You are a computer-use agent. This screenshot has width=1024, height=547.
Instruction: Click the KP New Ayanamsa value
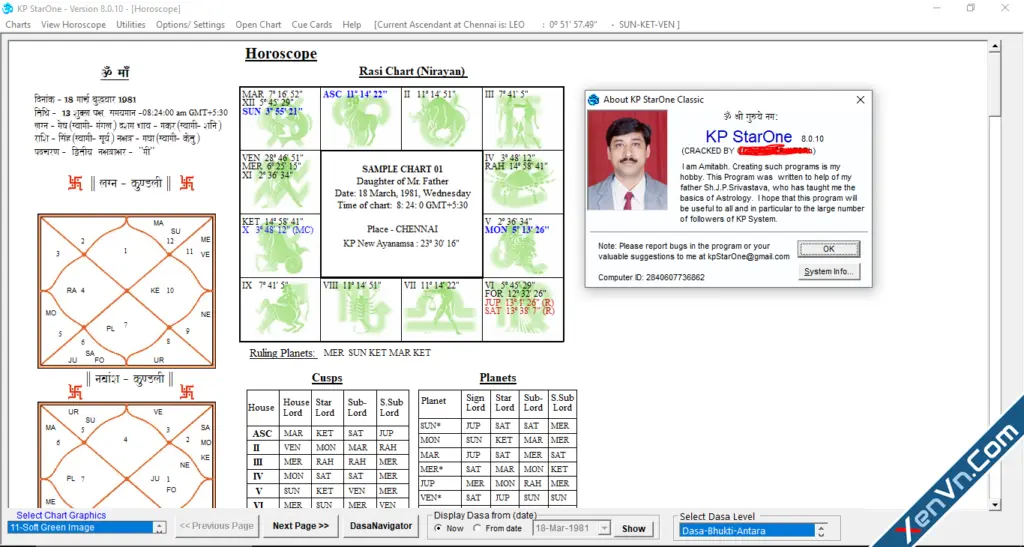(x=441, y=243)
